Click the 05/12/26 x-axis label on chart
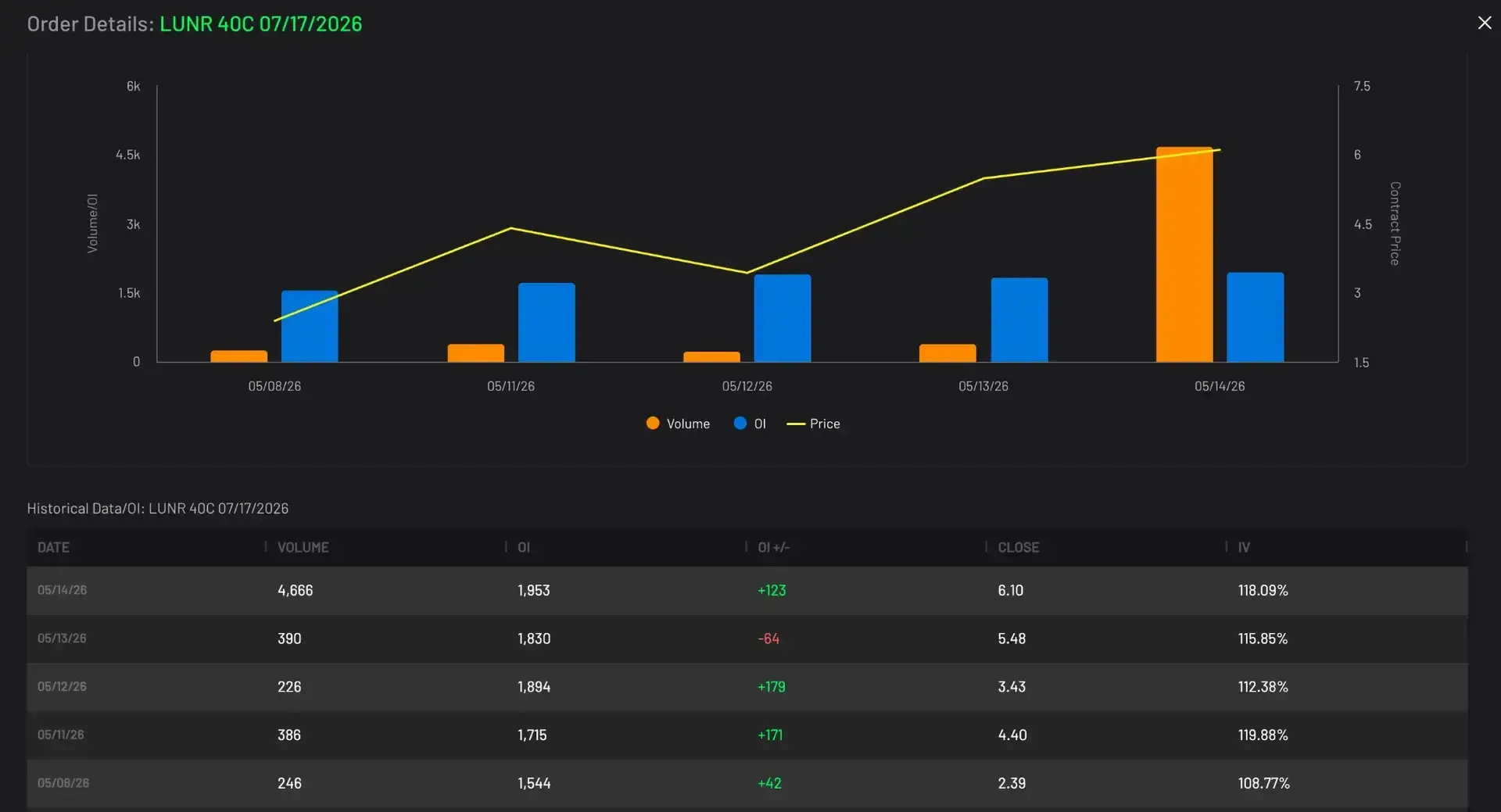1501x812 pixels. pyautogui.click(x=747, y=386)
